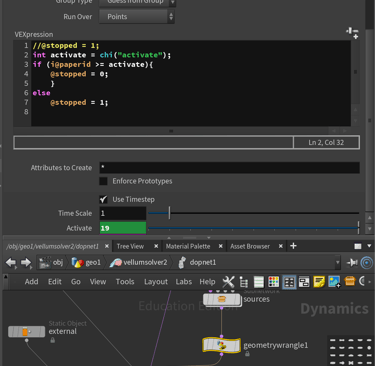Add a yellow sticky note
This screenshot has height=366, width=375.
(x=319, y=282)
